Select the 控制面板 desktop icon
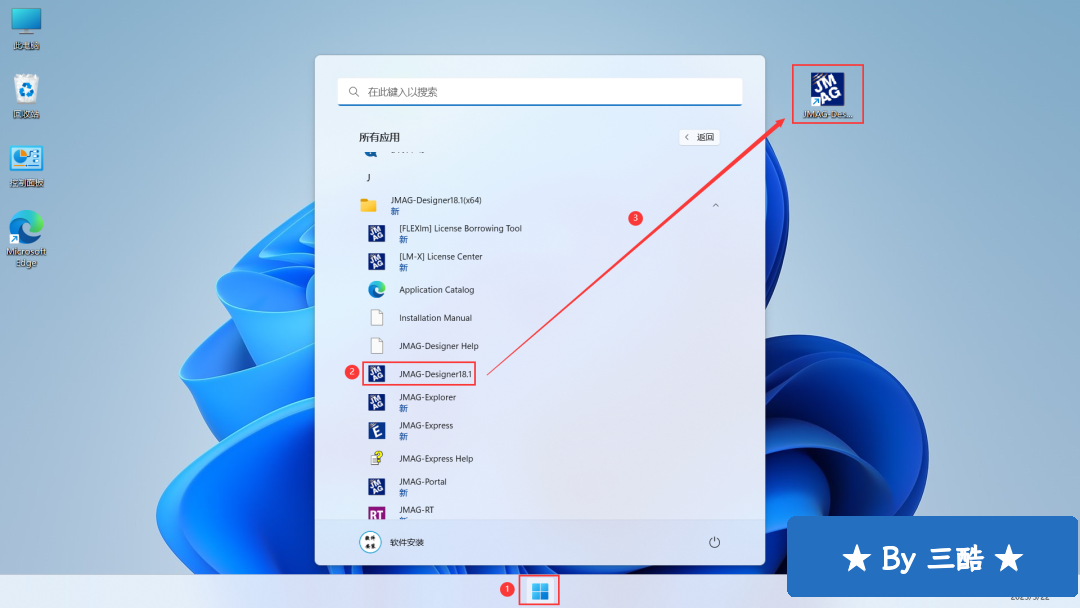This screenshot has height=608, width=1080. [x=26, y=166]
